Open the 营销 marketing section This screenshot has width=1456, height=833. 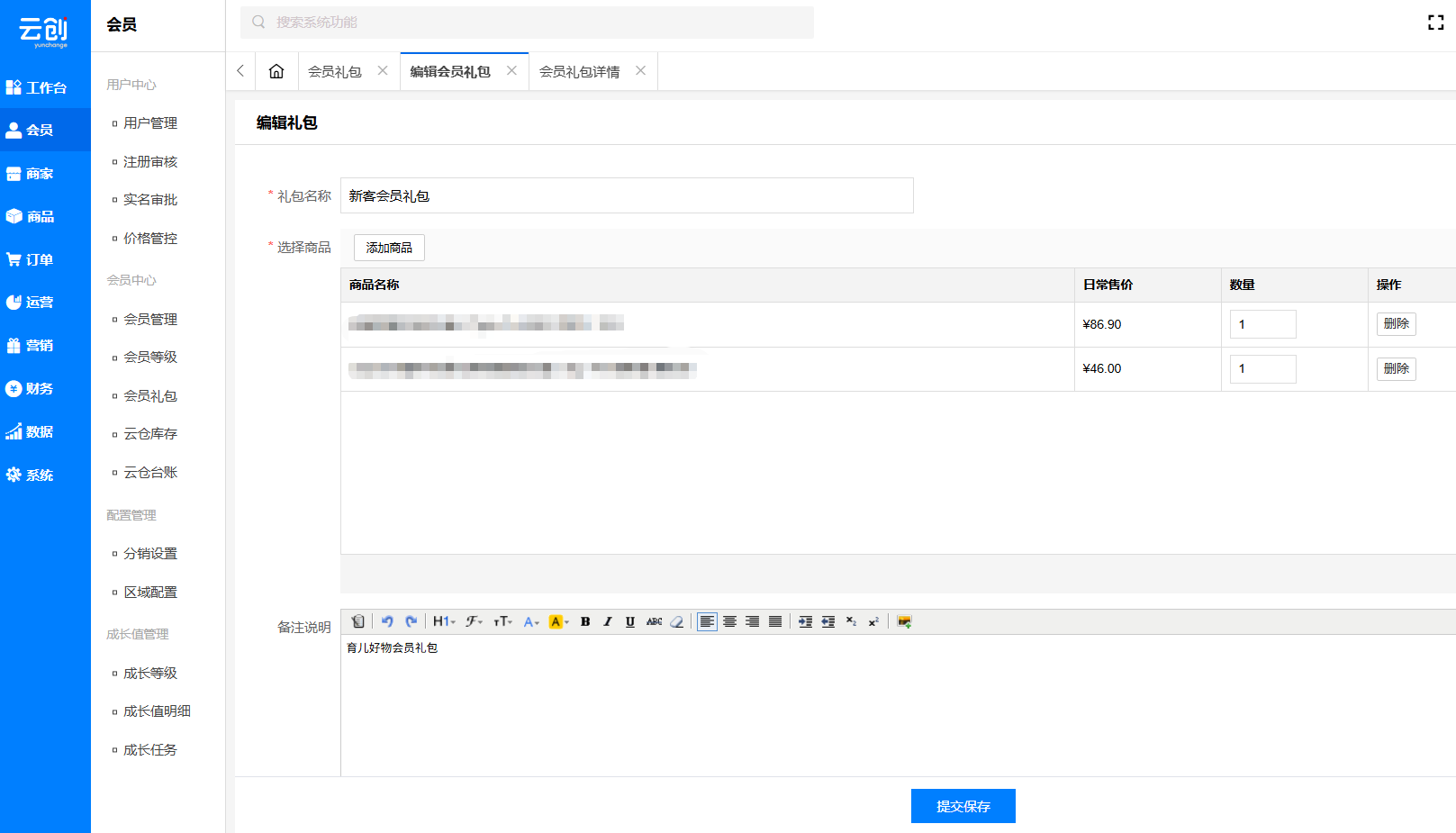[x=45, y=345]
